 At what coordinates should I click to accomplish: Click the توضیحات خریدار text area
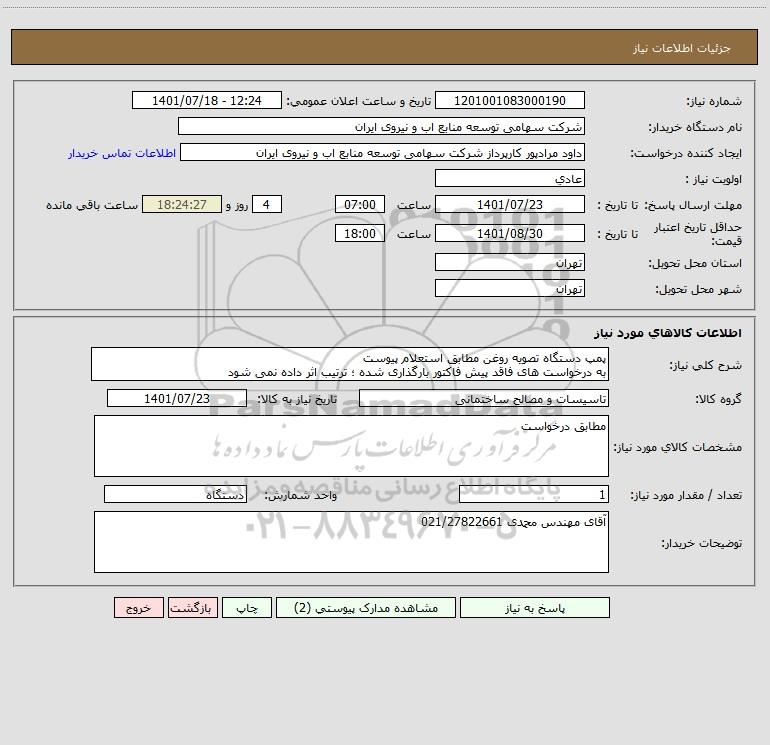[351, 542]
